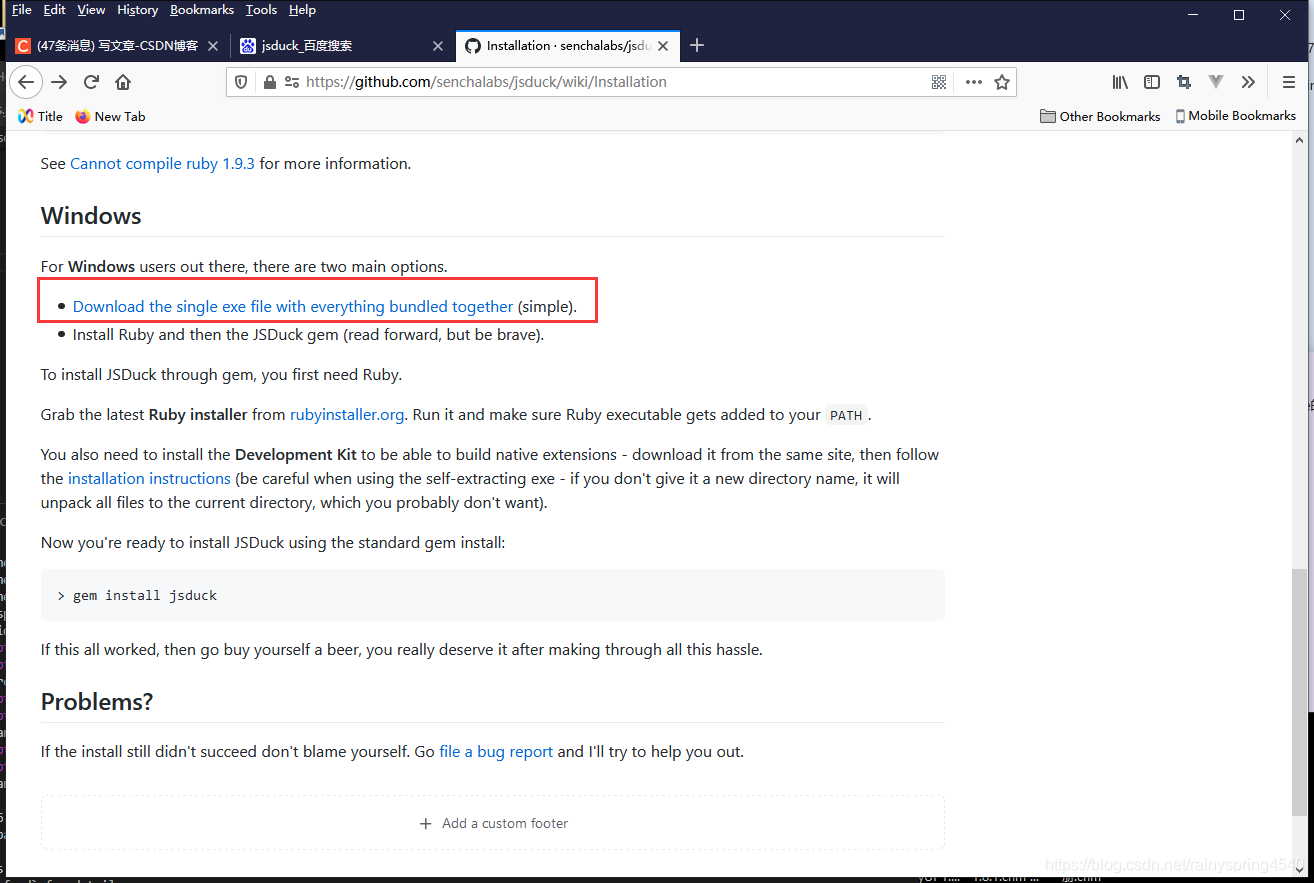The height and width of the screenshot is (883, 1314).
Task: Switch to the jsduck_百度搜索 tab
Action: point(343,46)
